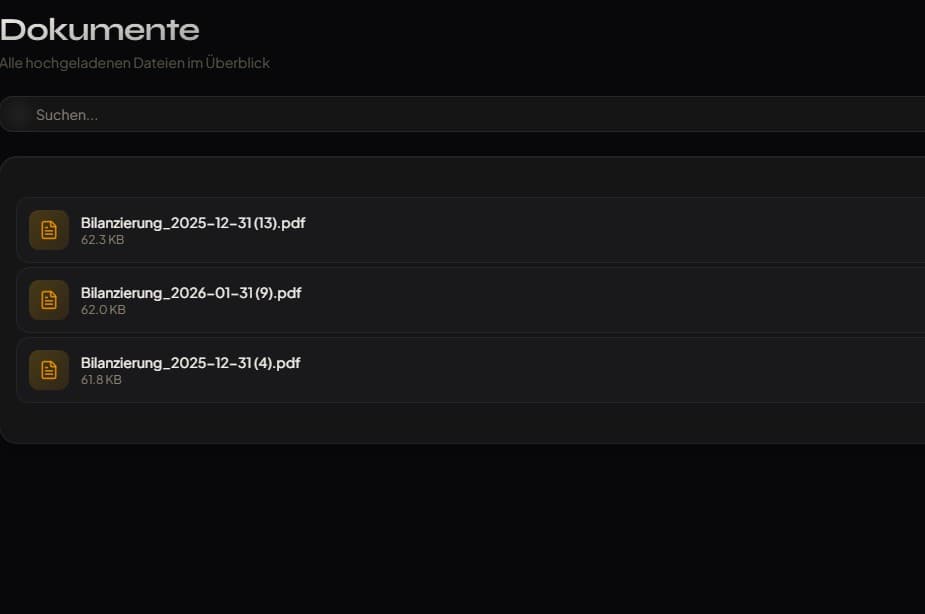Image resolution: width=925 pixels, height=614 pixels.
Task: Open the file name Bilanzierung_2026-01-31 (9).pdf
Action: coord(191,293)
